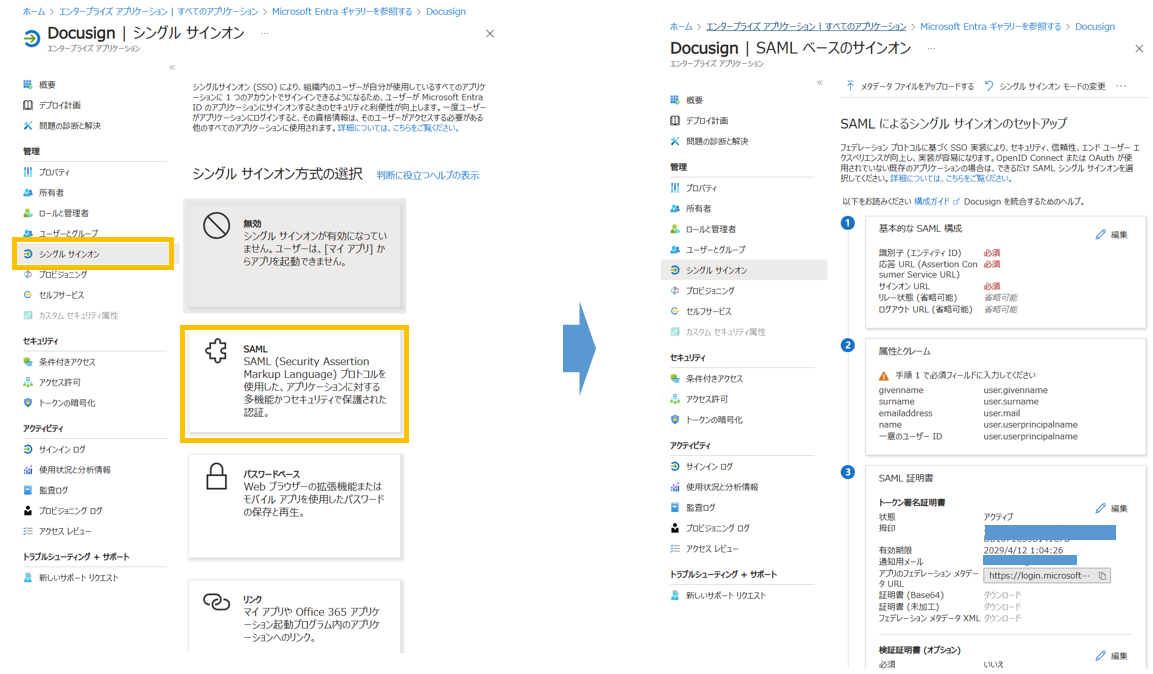Viewport: 1153px width, 674px height.
Task: Click Microsoft Entra ギャラリー breadcrumb in left pane
Action: pos(342,12)
